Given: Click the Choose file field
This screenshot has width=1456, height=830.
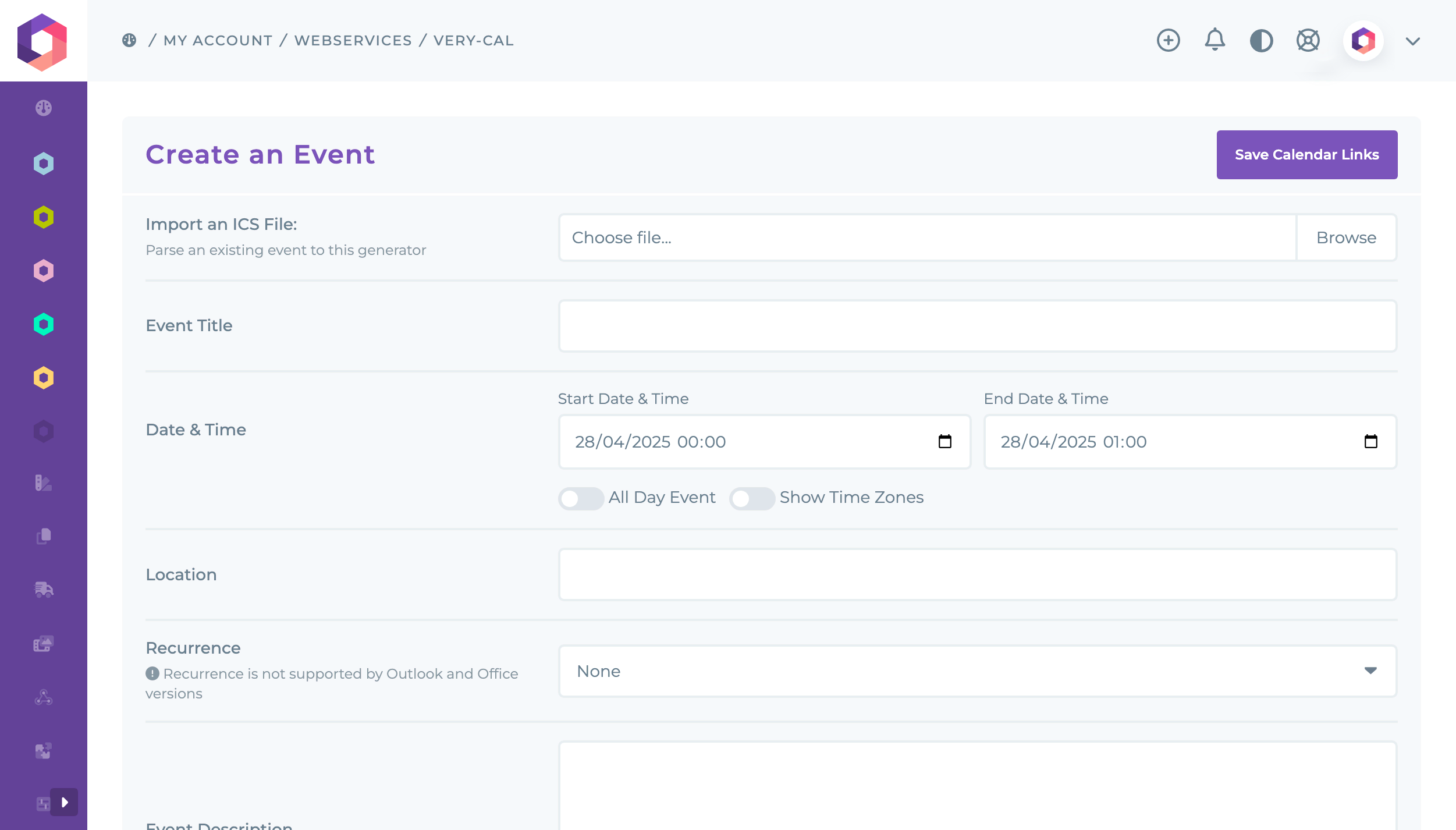Looking at the screenshot, I should [928, 237].
